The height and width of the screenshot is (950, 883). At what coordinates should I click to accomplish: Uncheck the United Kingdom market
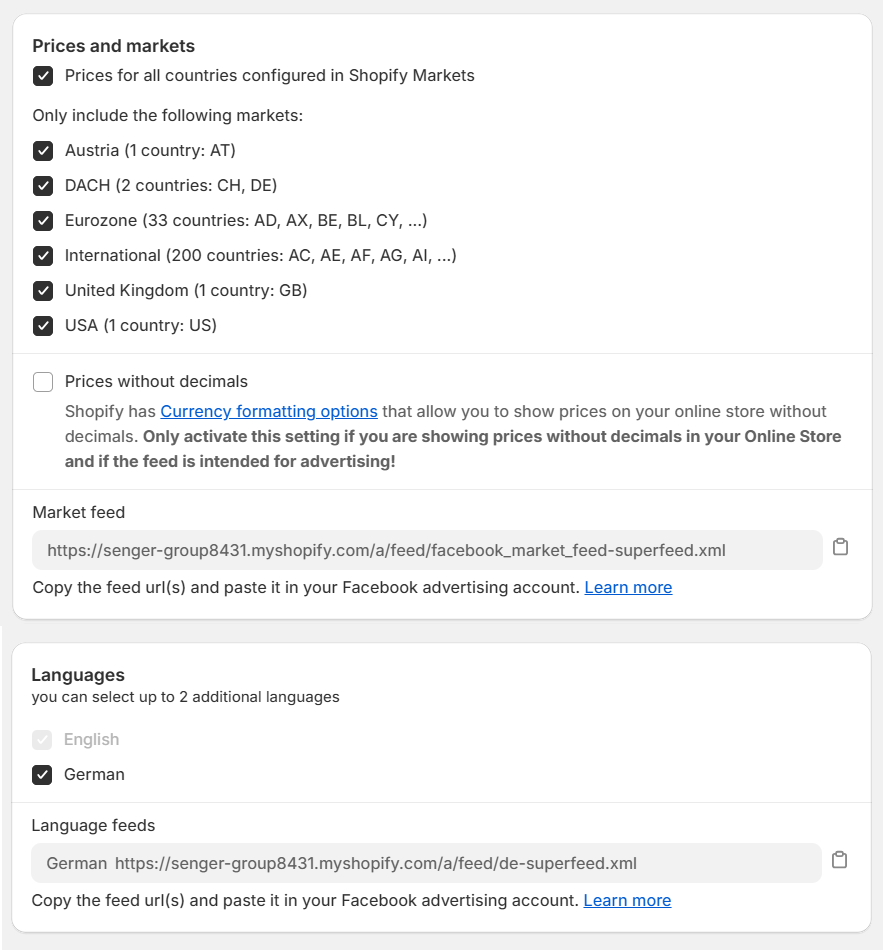coord(43,291)
